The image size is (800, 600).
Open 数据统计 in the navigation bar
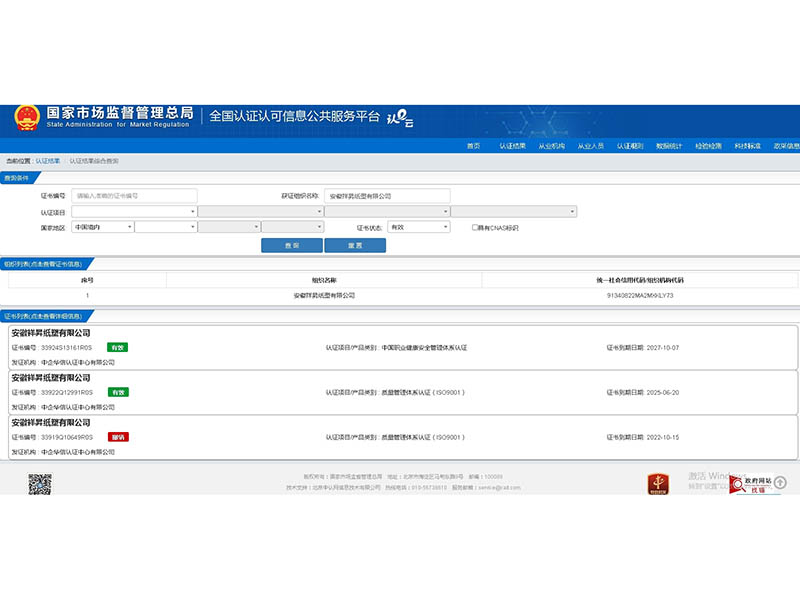(669, 146)
